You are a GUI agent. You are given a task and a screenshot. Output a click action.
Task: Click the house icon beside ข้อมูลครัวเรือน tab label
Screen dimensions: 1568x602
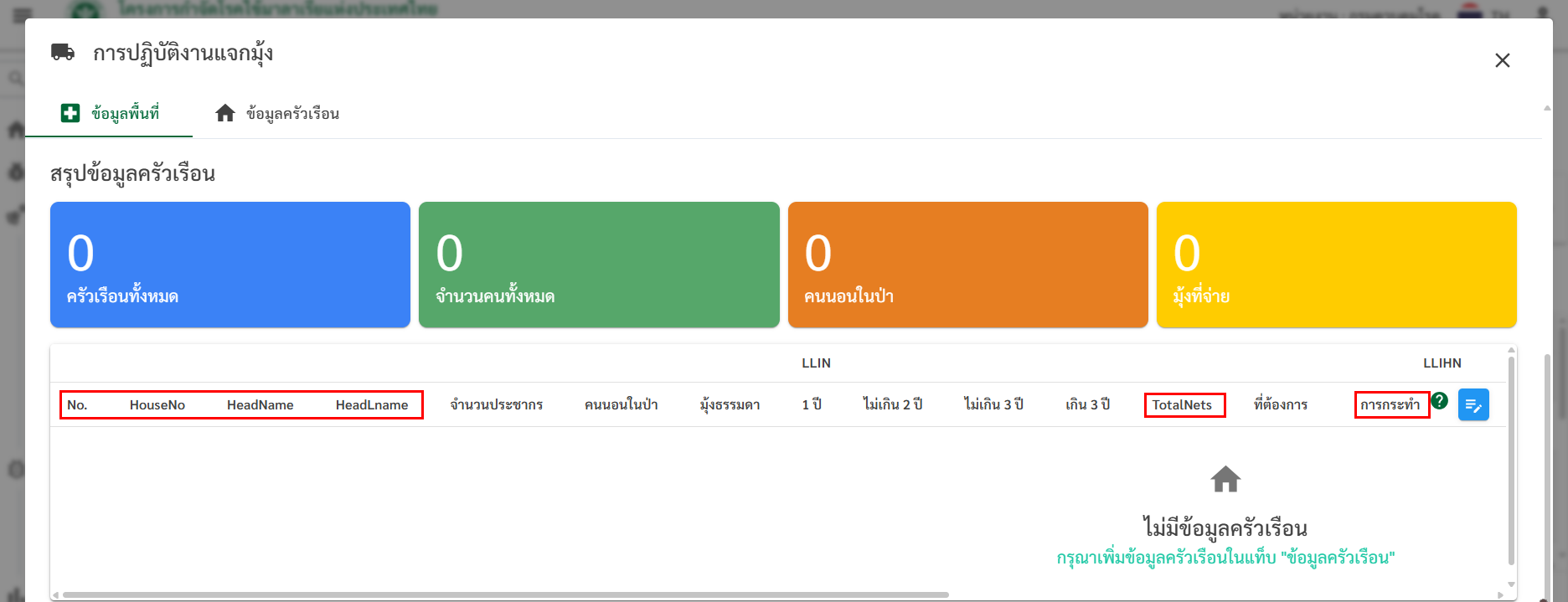pyautogui.click(x=224, y=113)
